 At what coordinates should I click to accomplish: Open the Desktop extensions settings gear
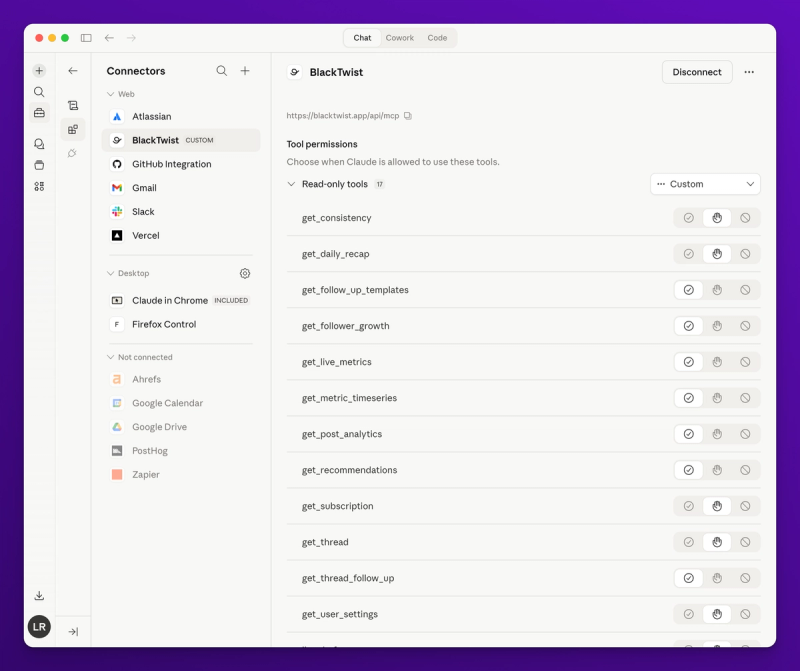(245, 273)
